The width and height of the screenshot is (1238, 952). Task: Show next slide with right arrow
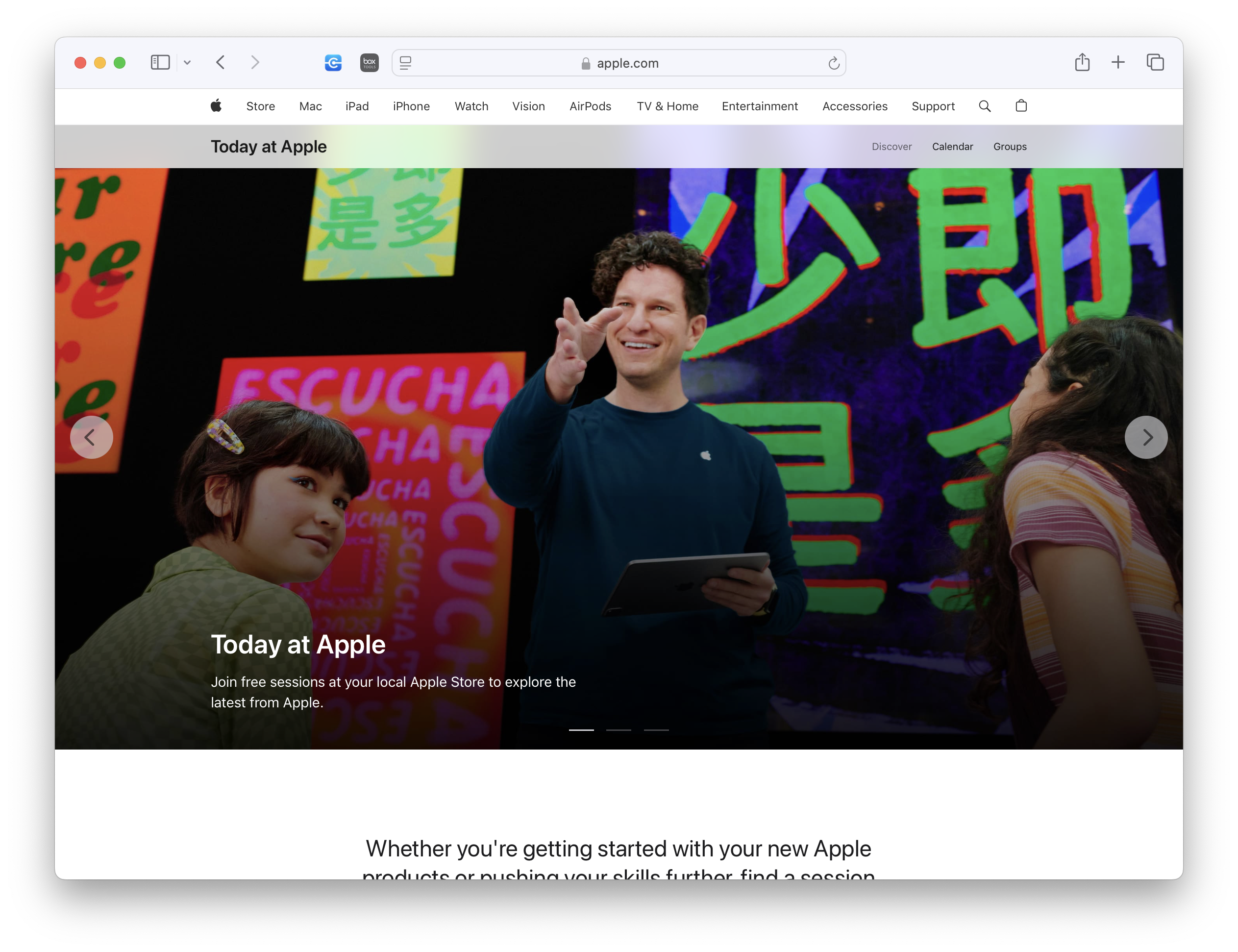pyautogui.click(x=1146, y=437)
